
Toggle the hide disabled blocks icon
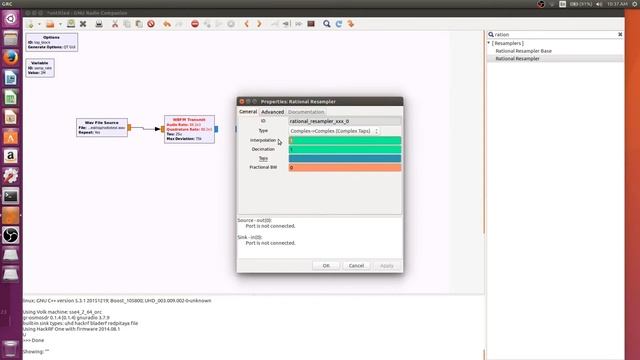pos(311,24)
